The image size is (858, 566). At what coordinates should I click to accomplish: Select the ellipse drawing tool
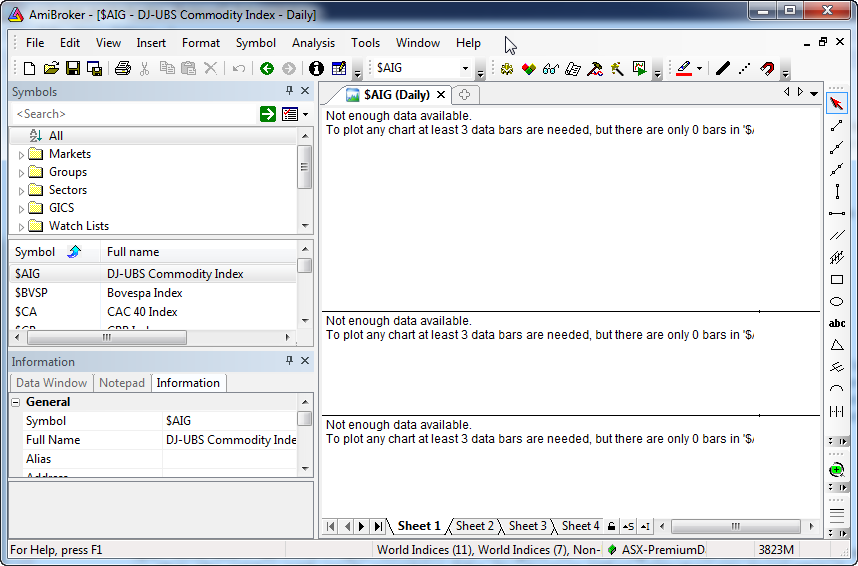[x=837, y=302]
